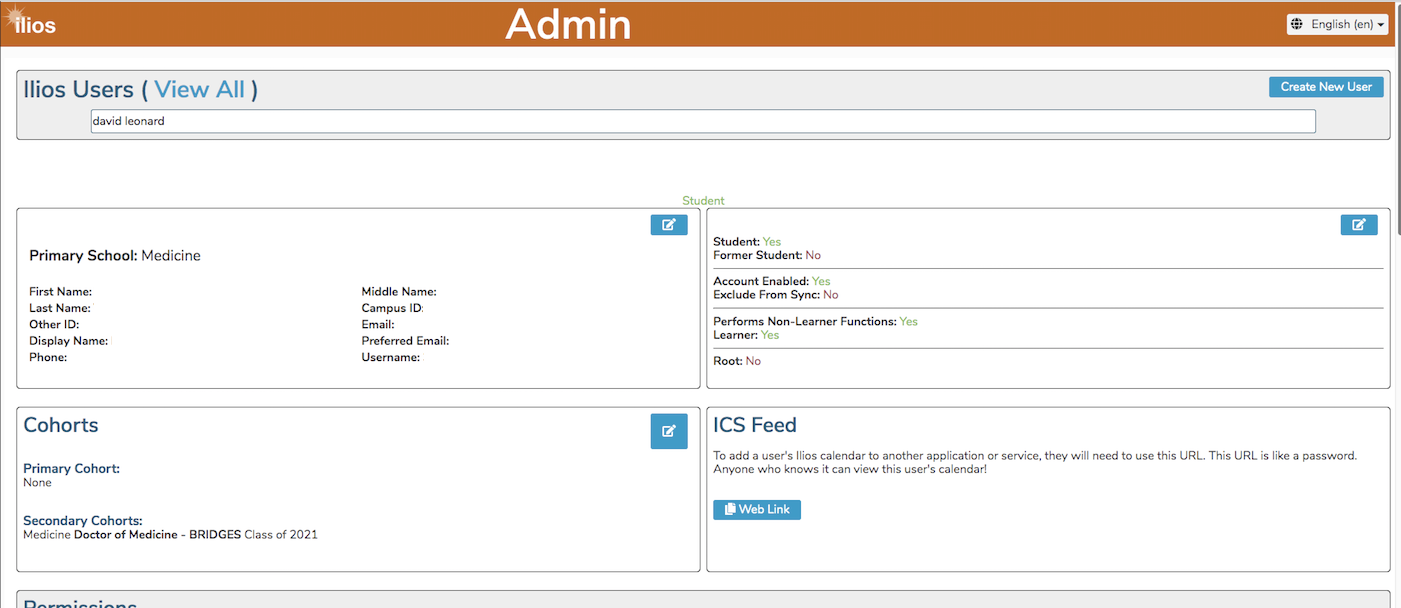Image resolution: width=1401 pixels, height=608 pixels.
Task: Click the Former Student: No status
Action: click(767, 255)
